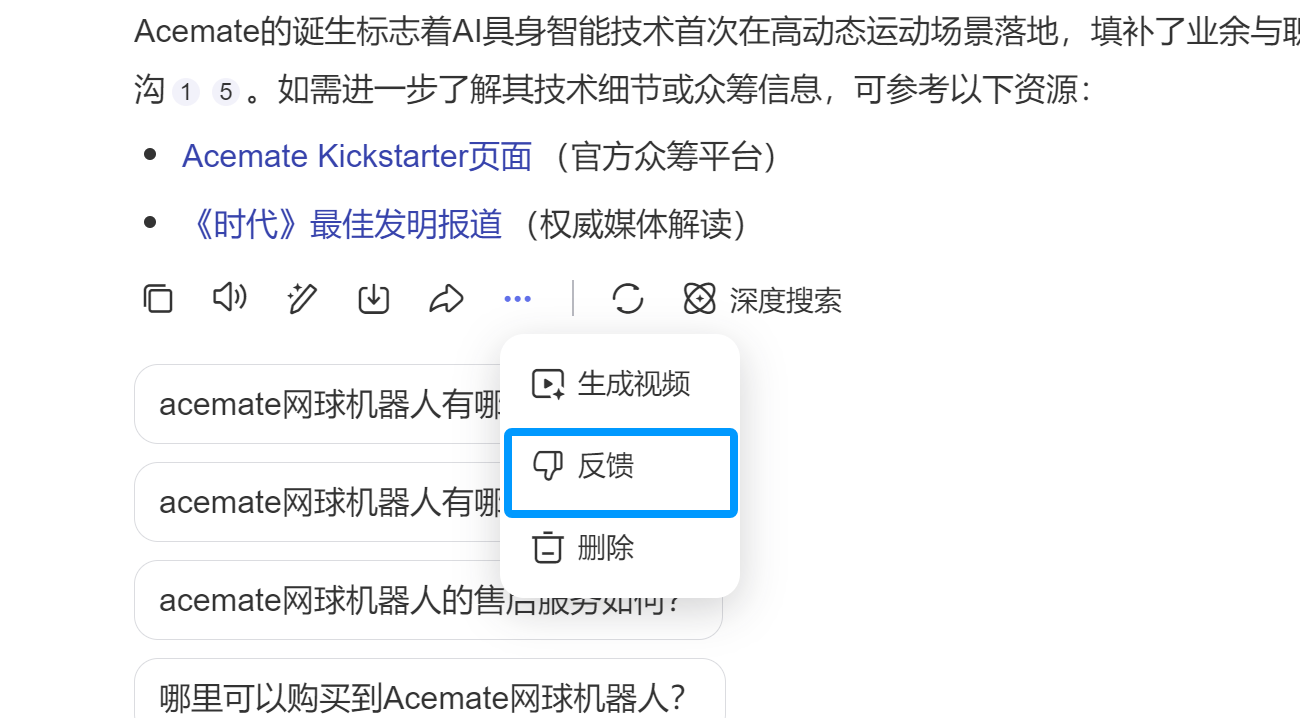Open citation reference number 1
Screen dimensions: 1300x718
click(186, 93)
